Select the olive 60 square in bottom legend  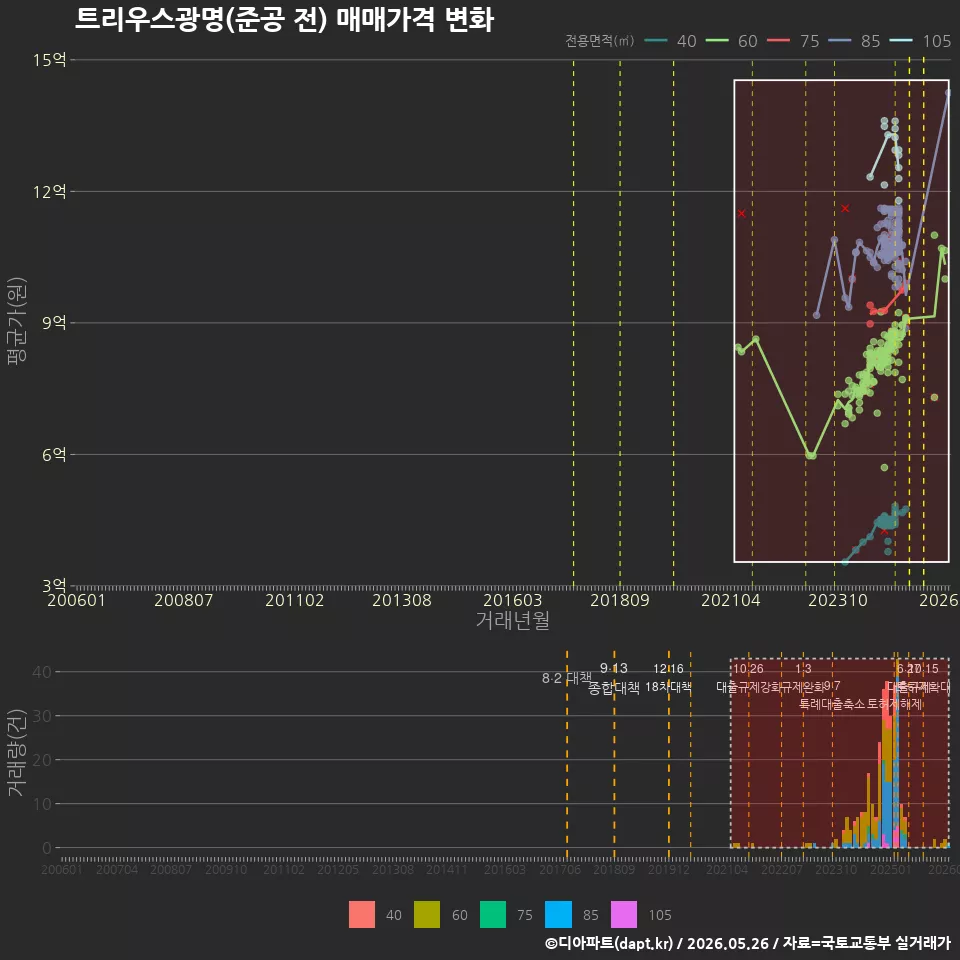coord(427,915)
